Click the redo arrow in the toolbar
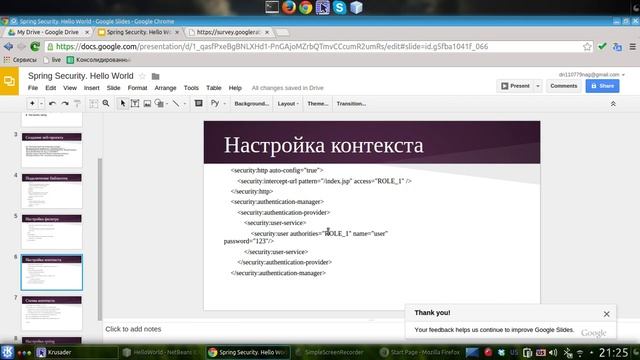The height and width of the screenshot is (360, 640). 64,104
